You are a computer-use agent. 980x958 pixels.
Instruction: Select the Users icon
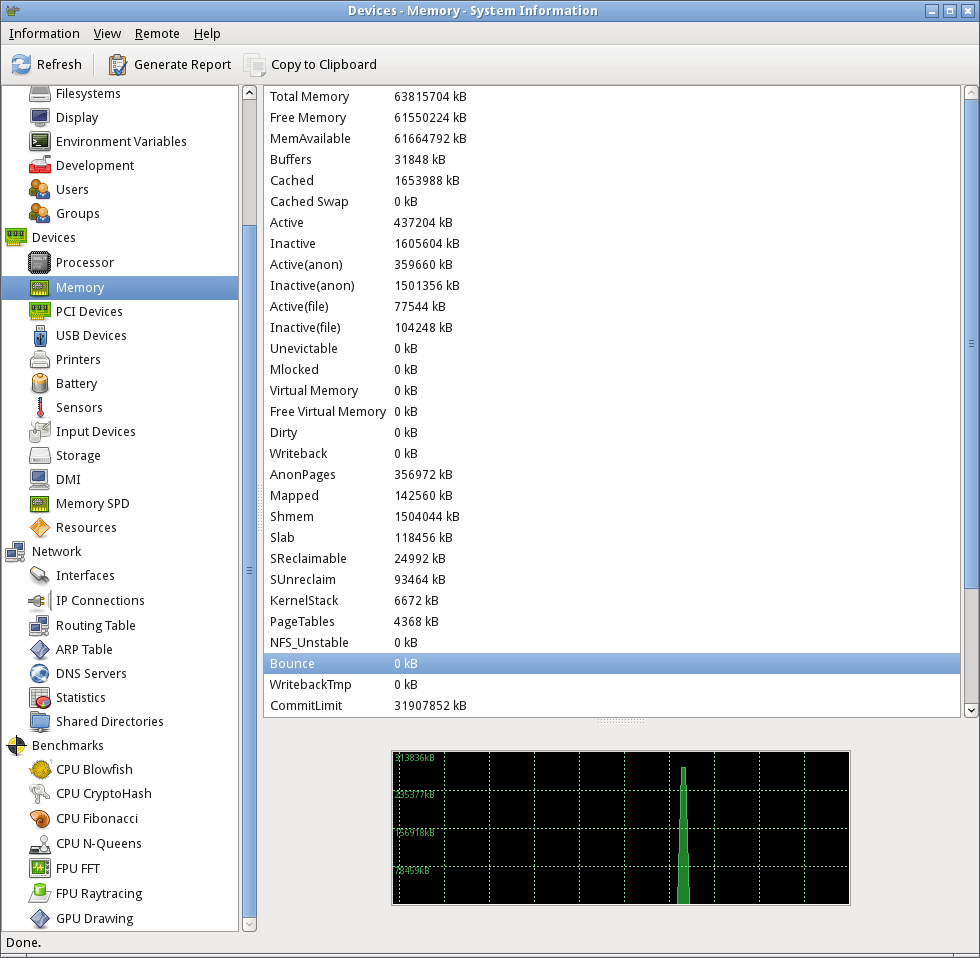click(x=40, y=189)
